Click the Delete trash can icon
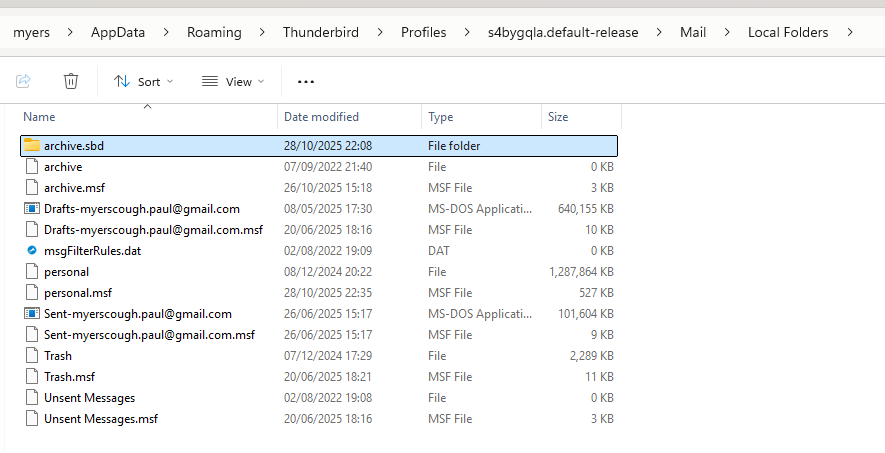885x453 pixels. tap(71, 81)
